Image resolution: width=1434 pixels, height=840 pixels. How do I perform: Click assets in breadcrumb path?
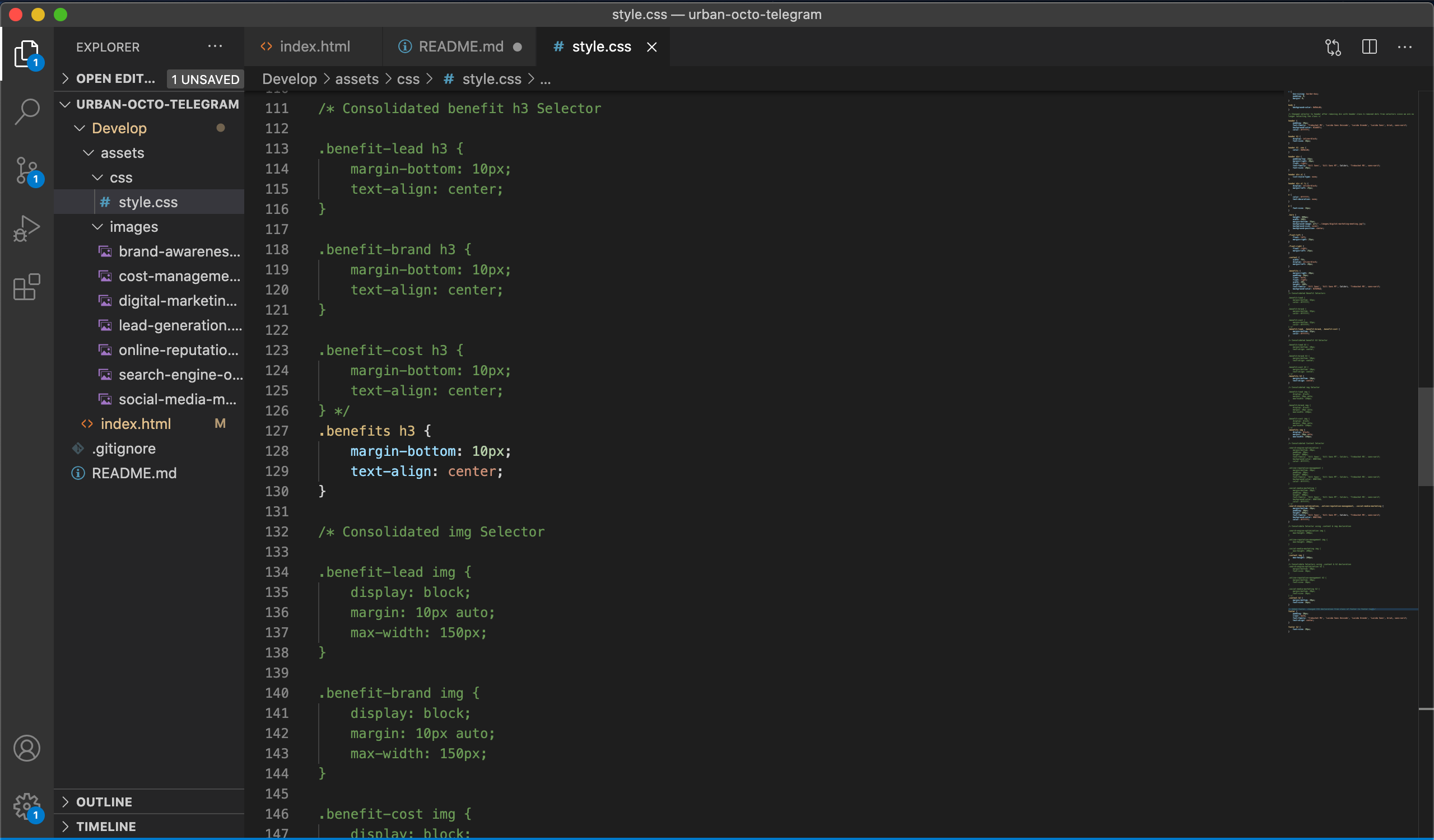(x=357, y=79)
